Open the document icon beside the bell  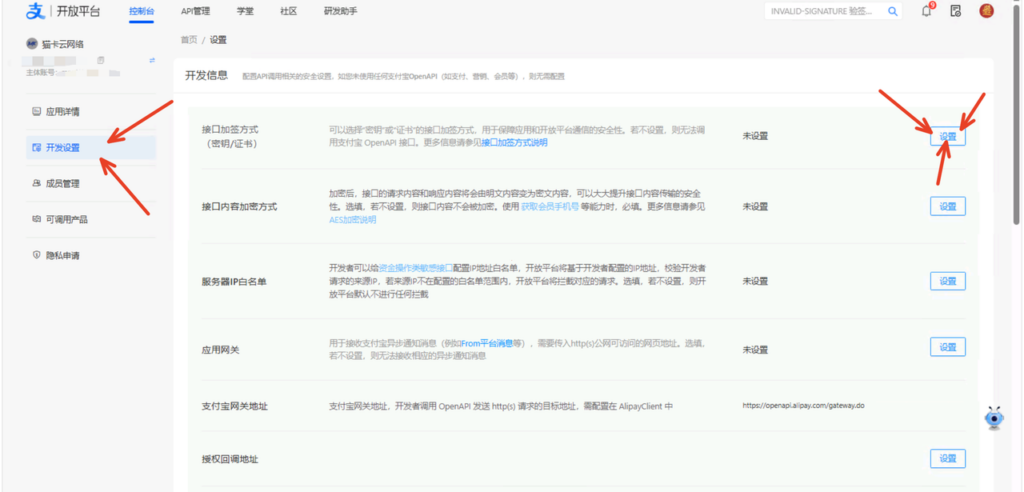(955, 11)
